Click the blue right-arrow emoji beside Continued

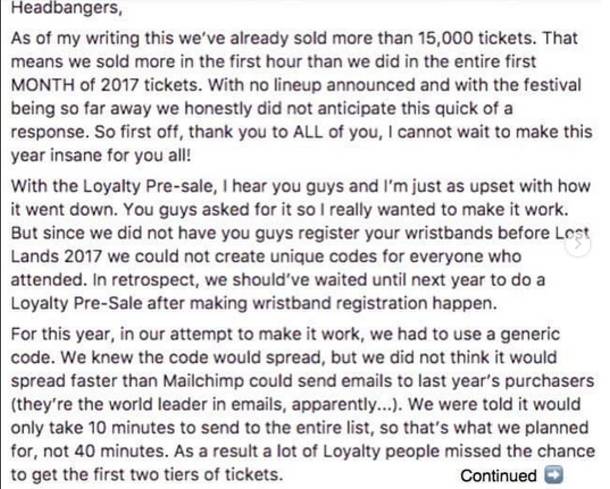tap(553, 475)
